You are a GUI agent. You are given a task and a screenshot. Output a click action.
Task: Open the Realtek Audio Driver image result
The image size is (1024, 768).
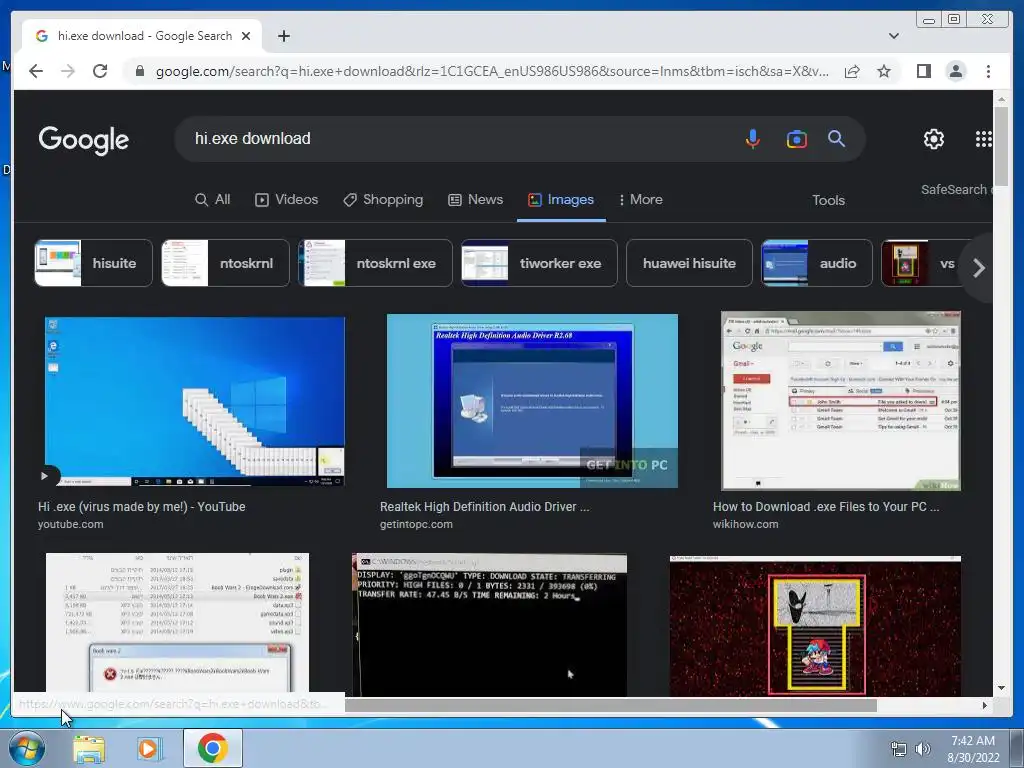pyautogui.click(x=532, y=401)
